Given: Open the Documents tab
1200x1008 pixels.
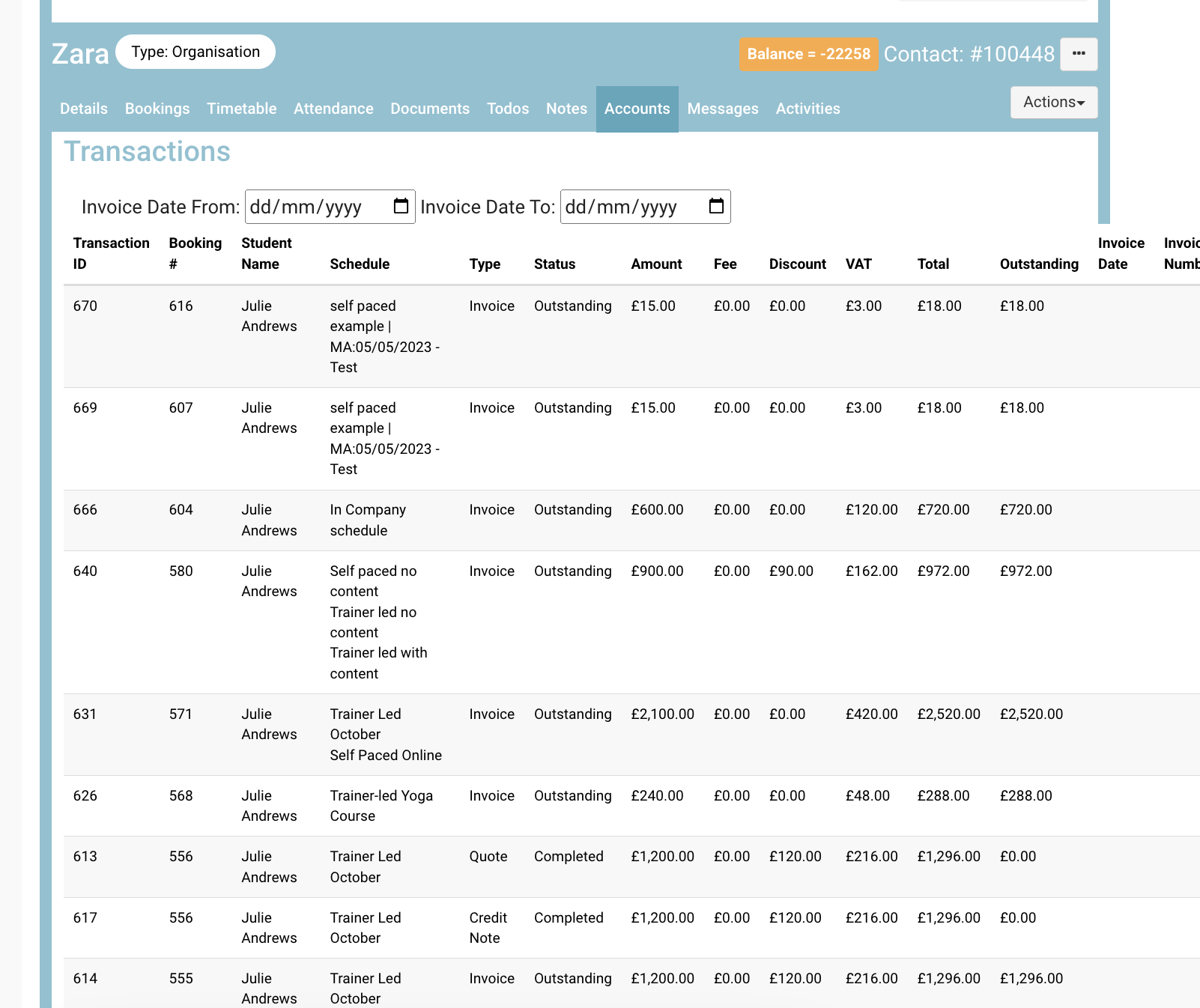Looking at the screenshot, I should (429, 109).
